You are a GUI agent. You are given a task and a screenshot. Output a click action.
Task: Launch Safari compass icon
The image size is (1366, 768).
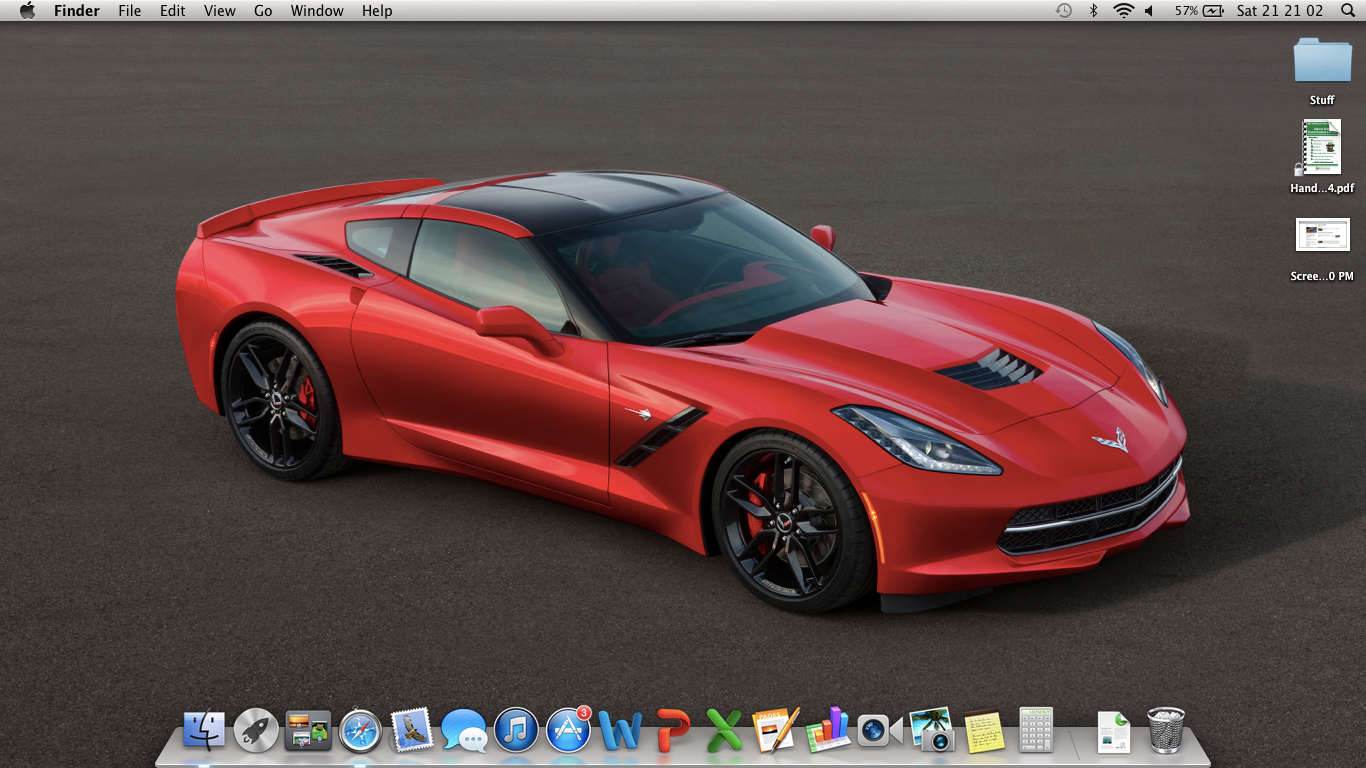(x=360, y=730)
